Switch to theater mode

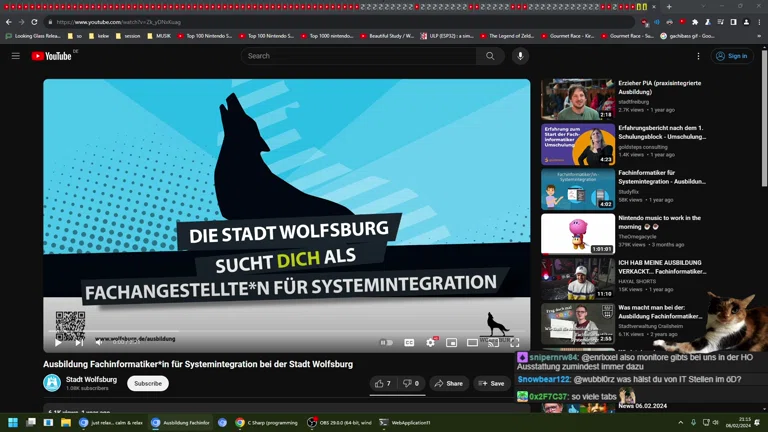point(472,342)
